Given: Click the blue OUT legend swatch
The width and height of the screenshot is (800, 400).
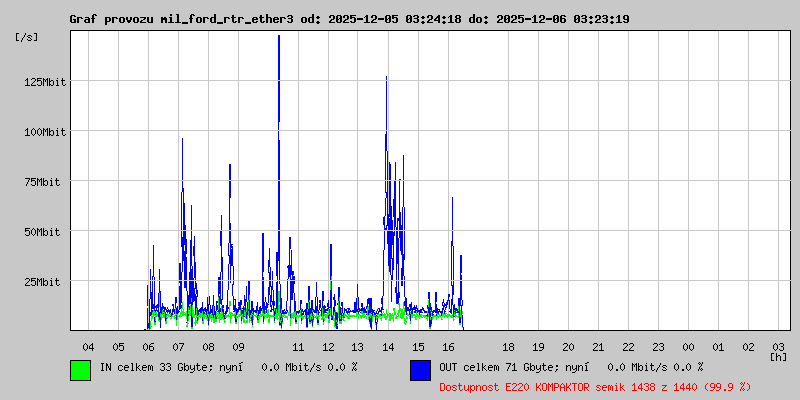Looking at the screenshot, I should pyautogui.click(x=420, y=370).
